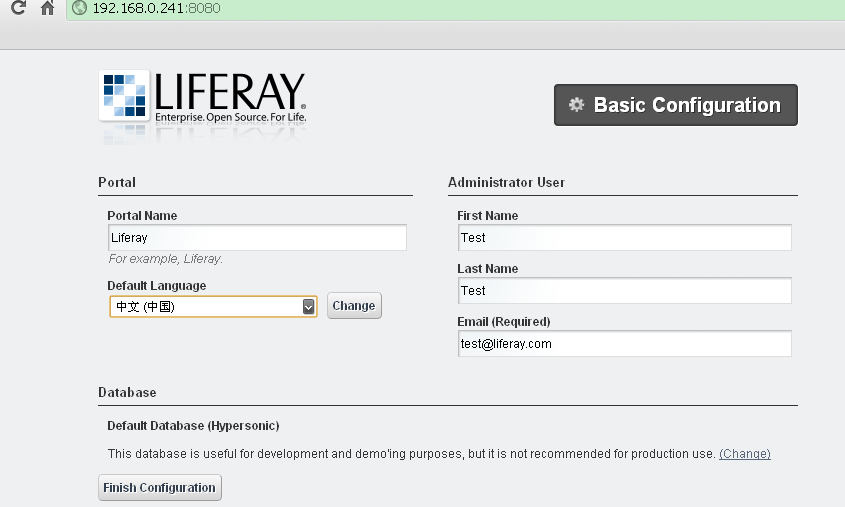Open the Default Language dropdown

coord(213,307)
